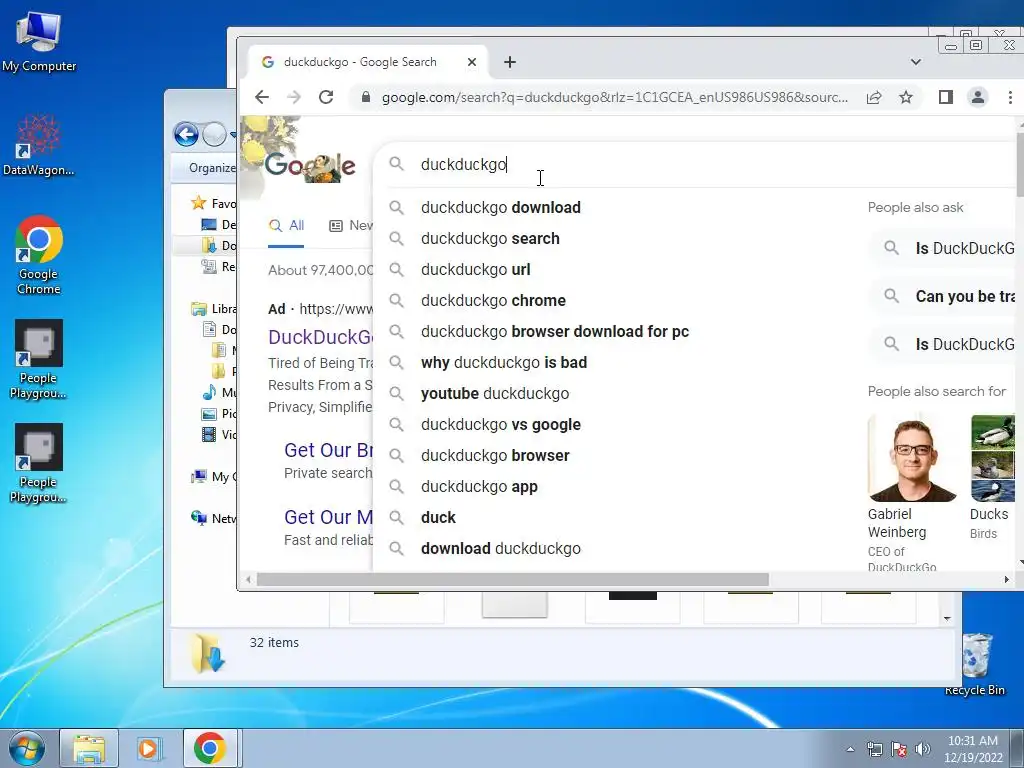Open My Computer desktop icon
Screen dimensions: 1024x768
[39, 41]
